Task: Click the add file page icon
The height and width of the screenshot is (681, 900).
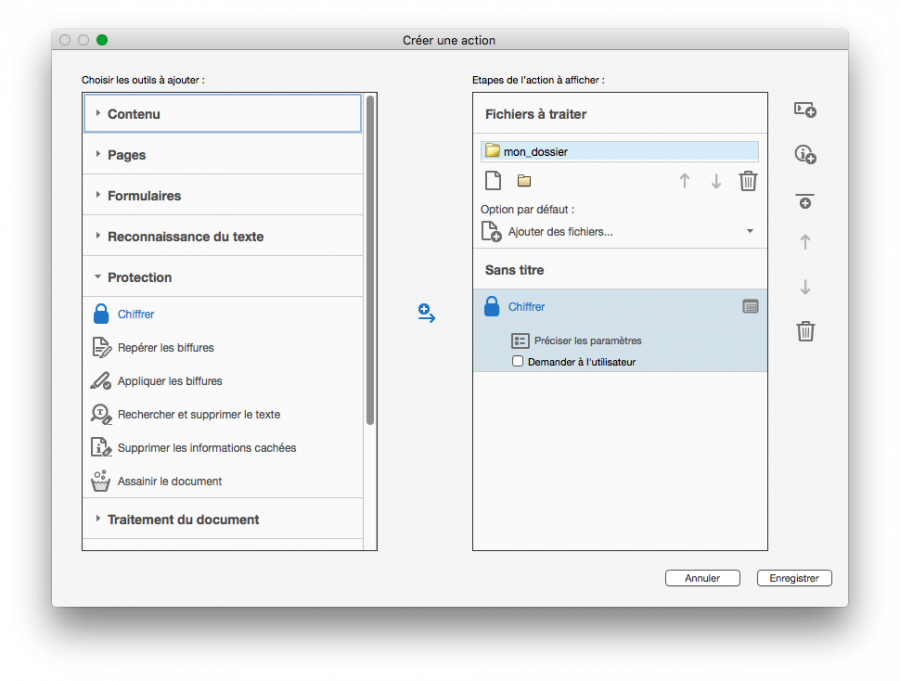Action: (492, 181)
